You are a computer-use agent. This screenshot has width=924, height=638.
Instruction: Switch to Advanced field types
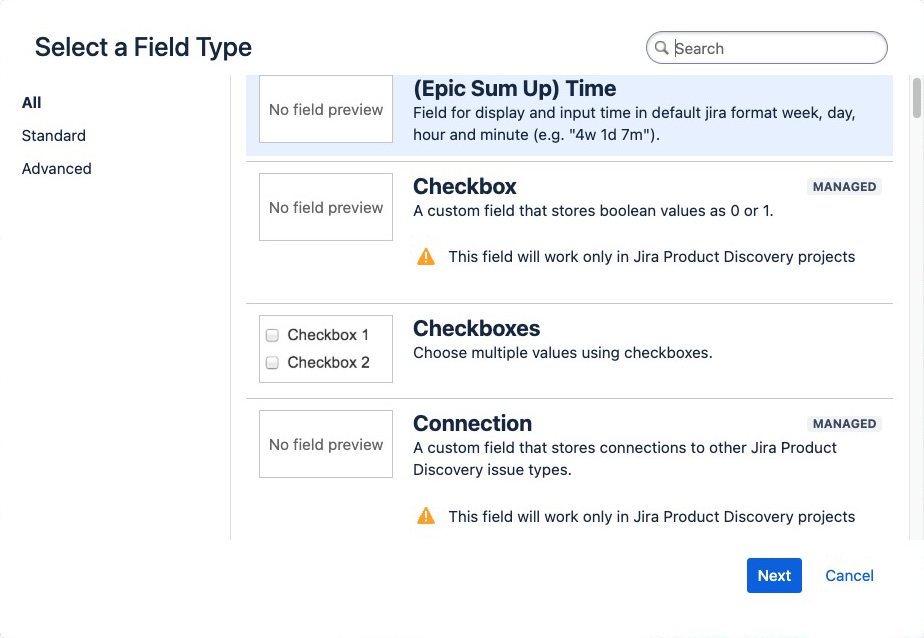(57, 169)
